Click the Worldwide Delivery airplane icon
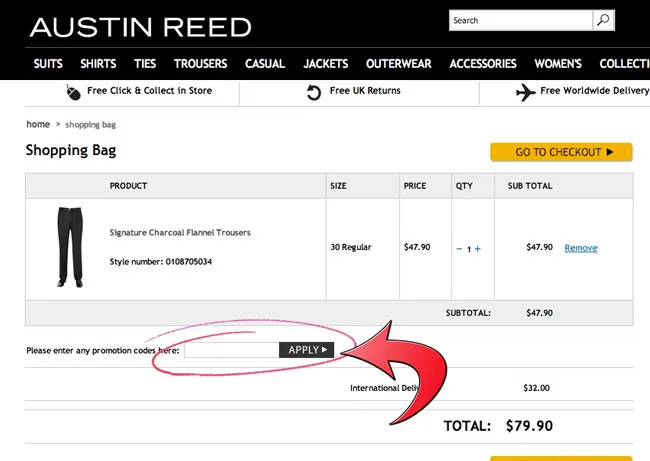This screenshot has width=650, height=461. 526,92
